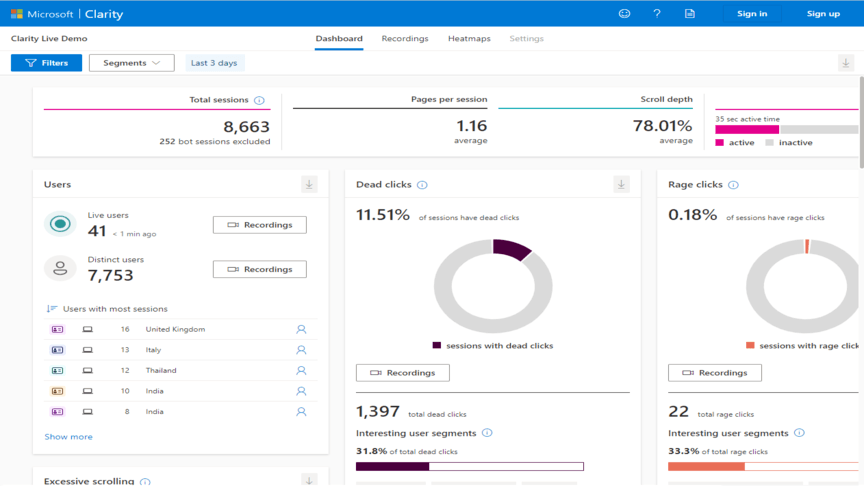Open user profile icon in India row with 10 sessions
The width and height of the screenshot is (864, 486).
point(301,391)
